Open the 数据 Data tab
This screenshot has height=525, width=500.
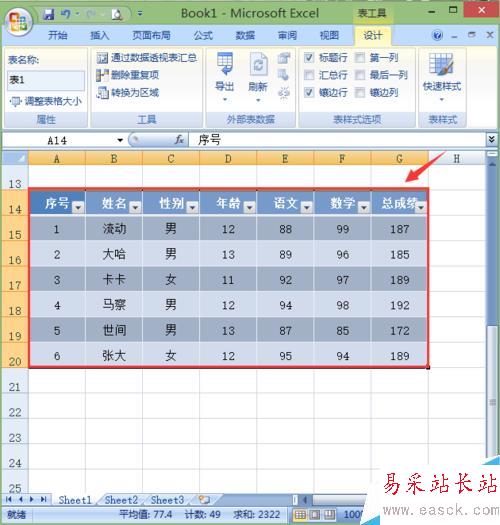(x=245, y=35)
